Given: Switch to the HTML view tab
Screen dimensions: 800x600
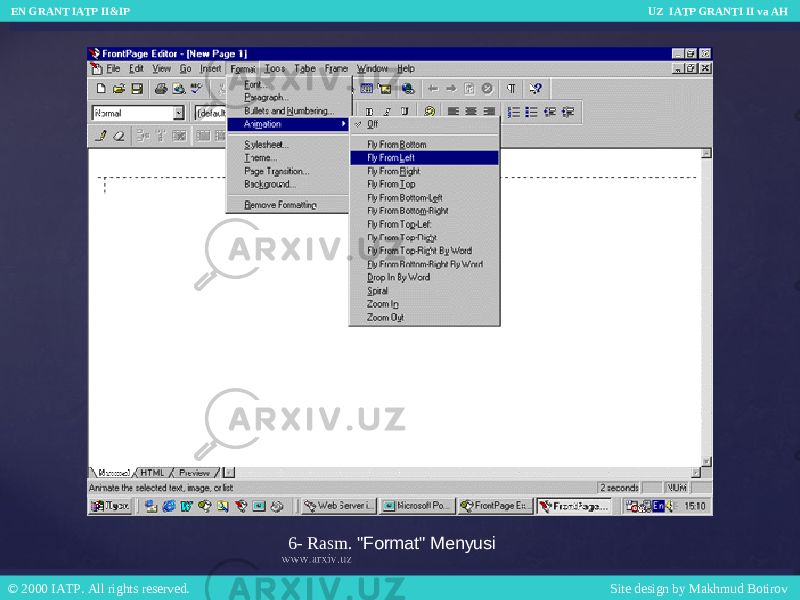Looking at the screenshot, I should coord(152,472).
